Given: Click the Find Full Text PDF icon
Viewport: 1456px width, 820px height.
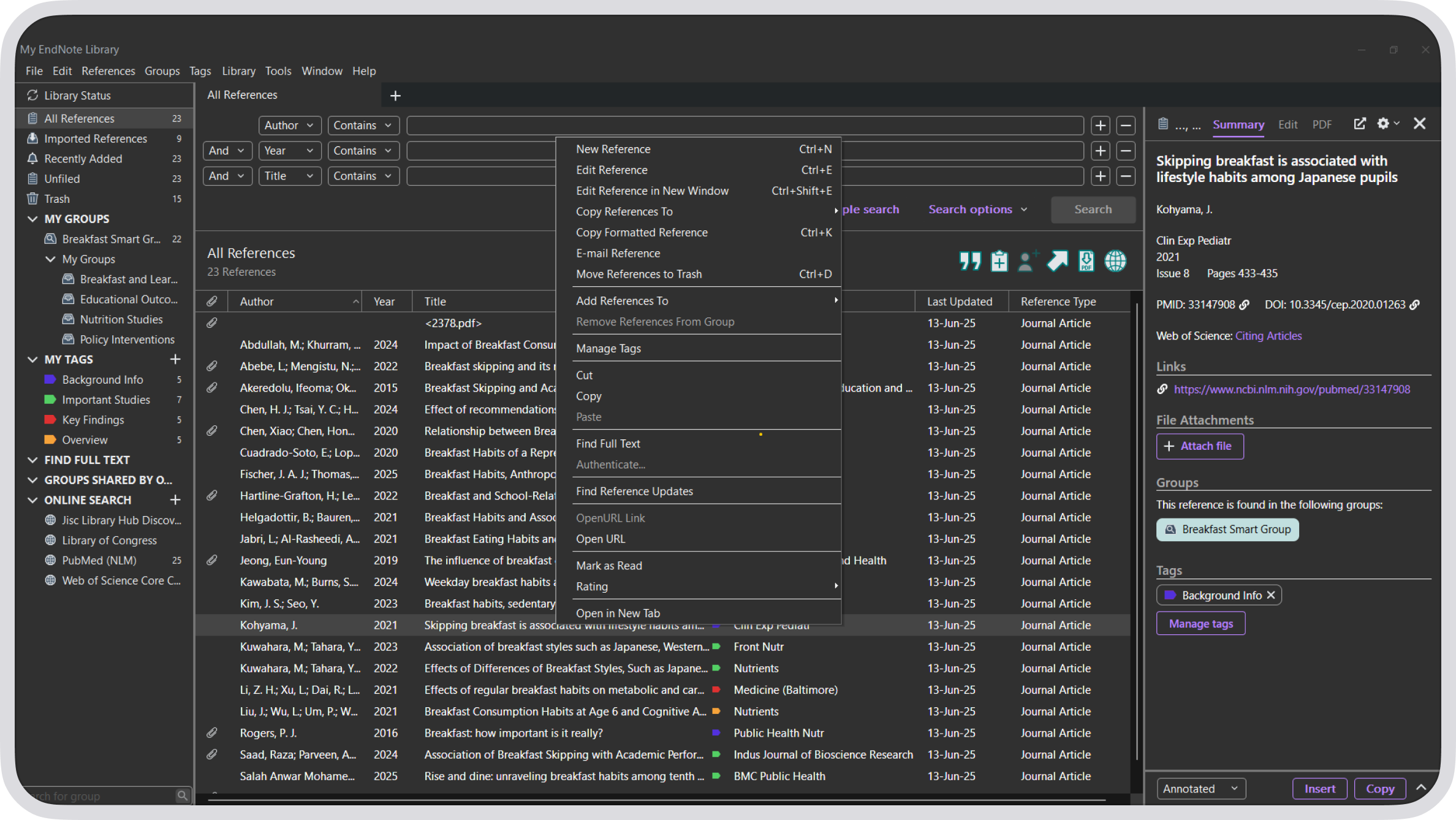Looking at the screenshot, I should (1086, 261).
